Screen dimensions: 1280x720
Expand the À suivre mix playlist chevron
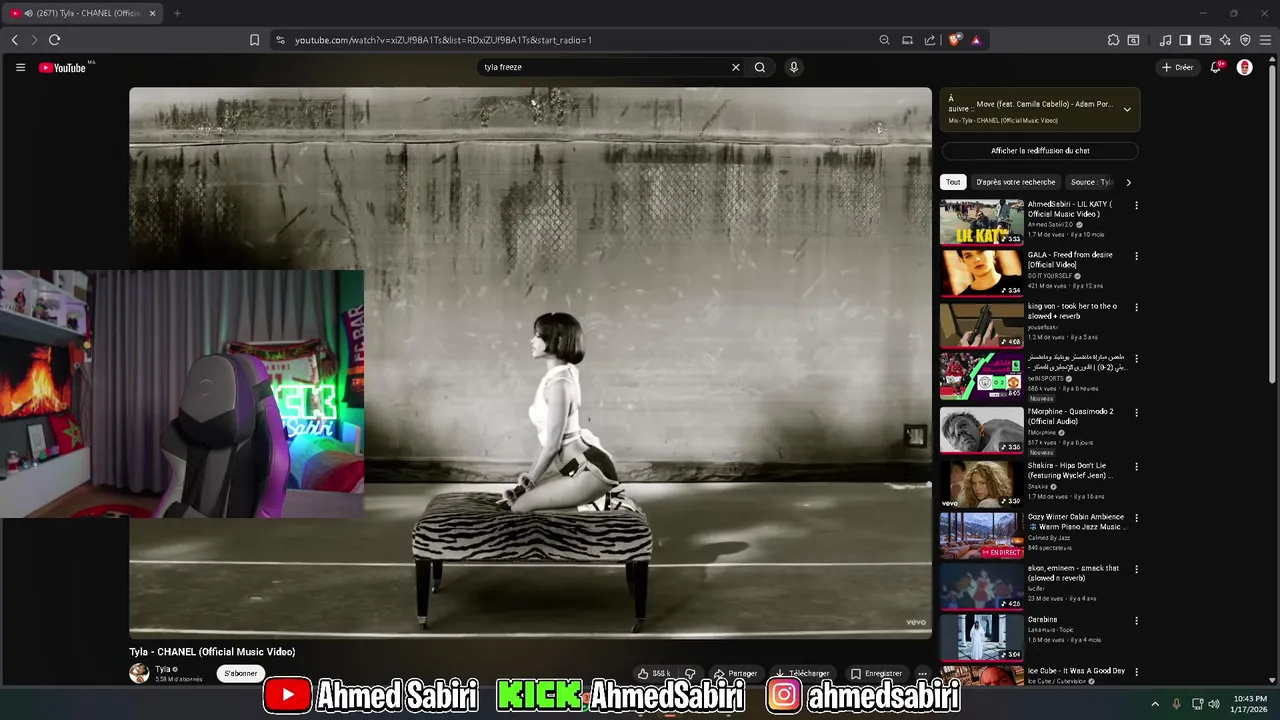(1127, 109)
